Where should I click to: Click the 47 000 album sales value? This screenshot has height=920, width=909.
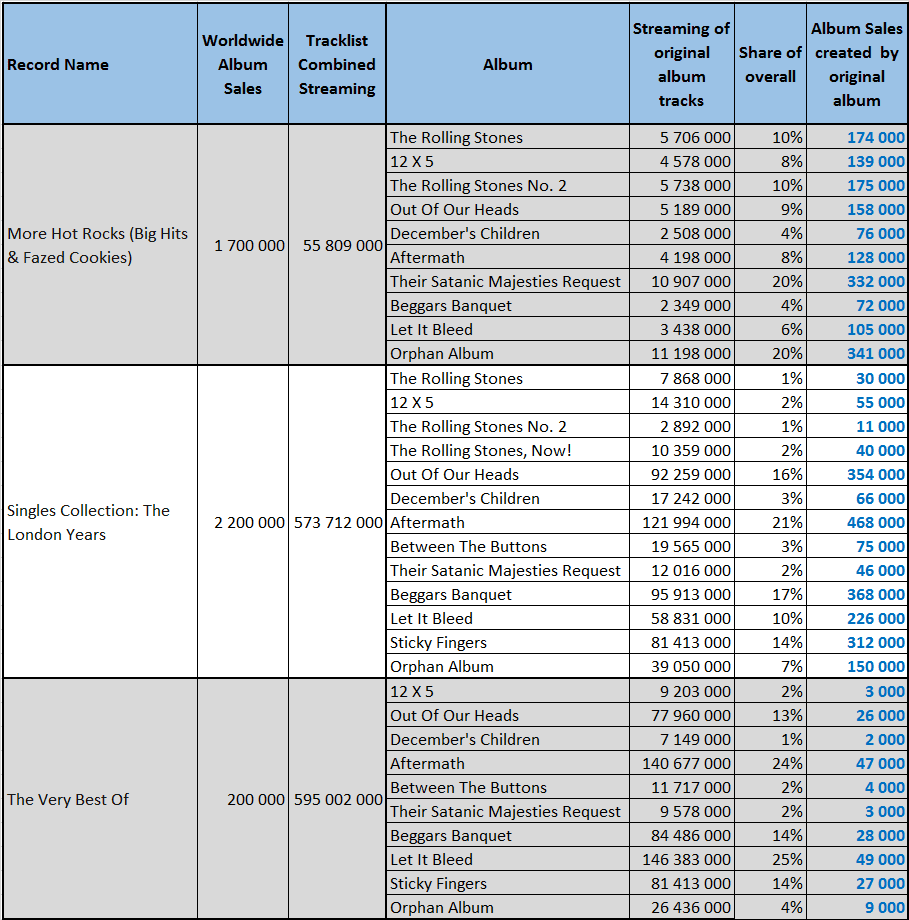[x=880, y=764]
